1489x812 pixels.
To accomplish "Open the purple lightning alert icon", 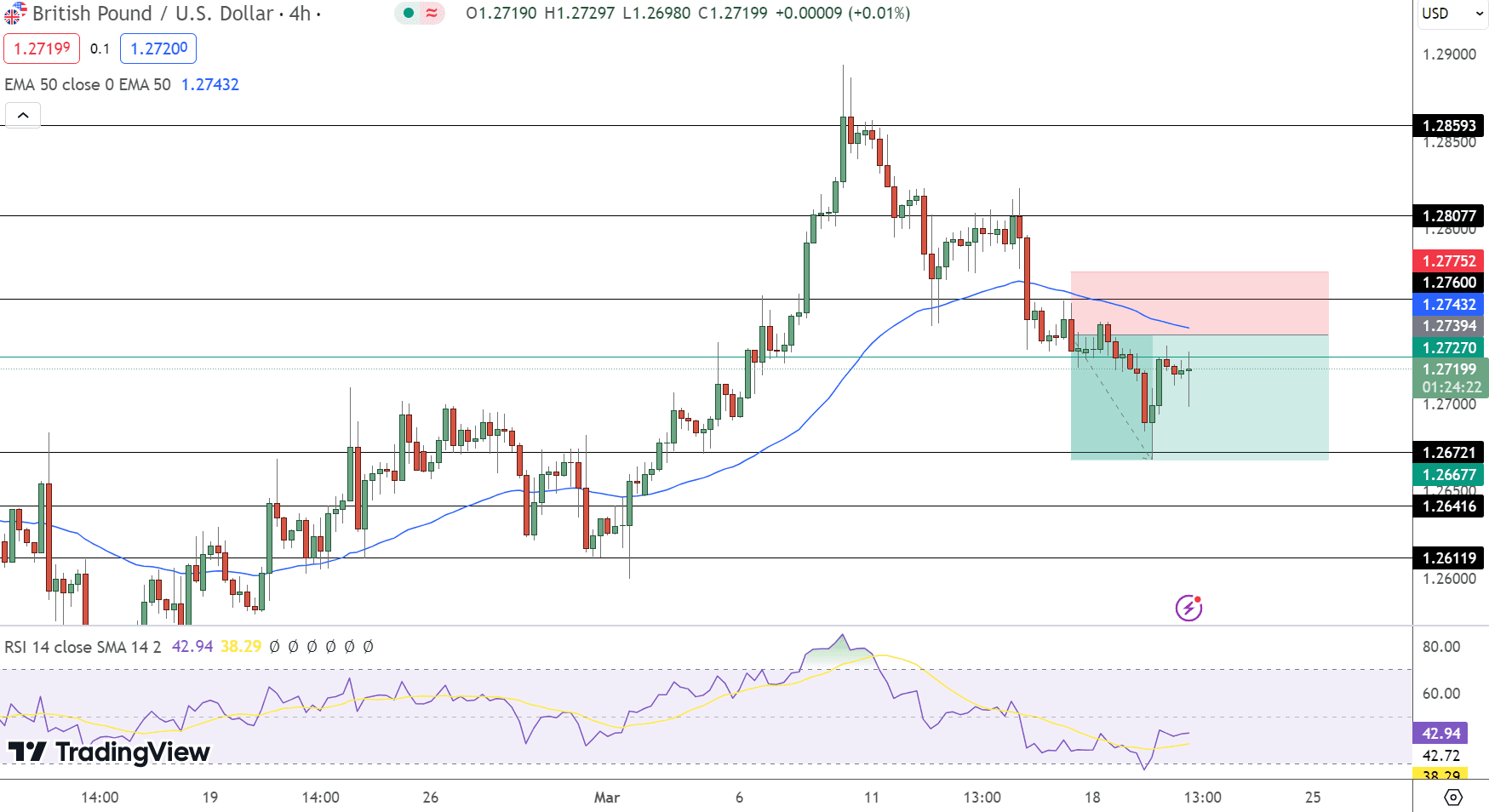I will [1188, 608].
